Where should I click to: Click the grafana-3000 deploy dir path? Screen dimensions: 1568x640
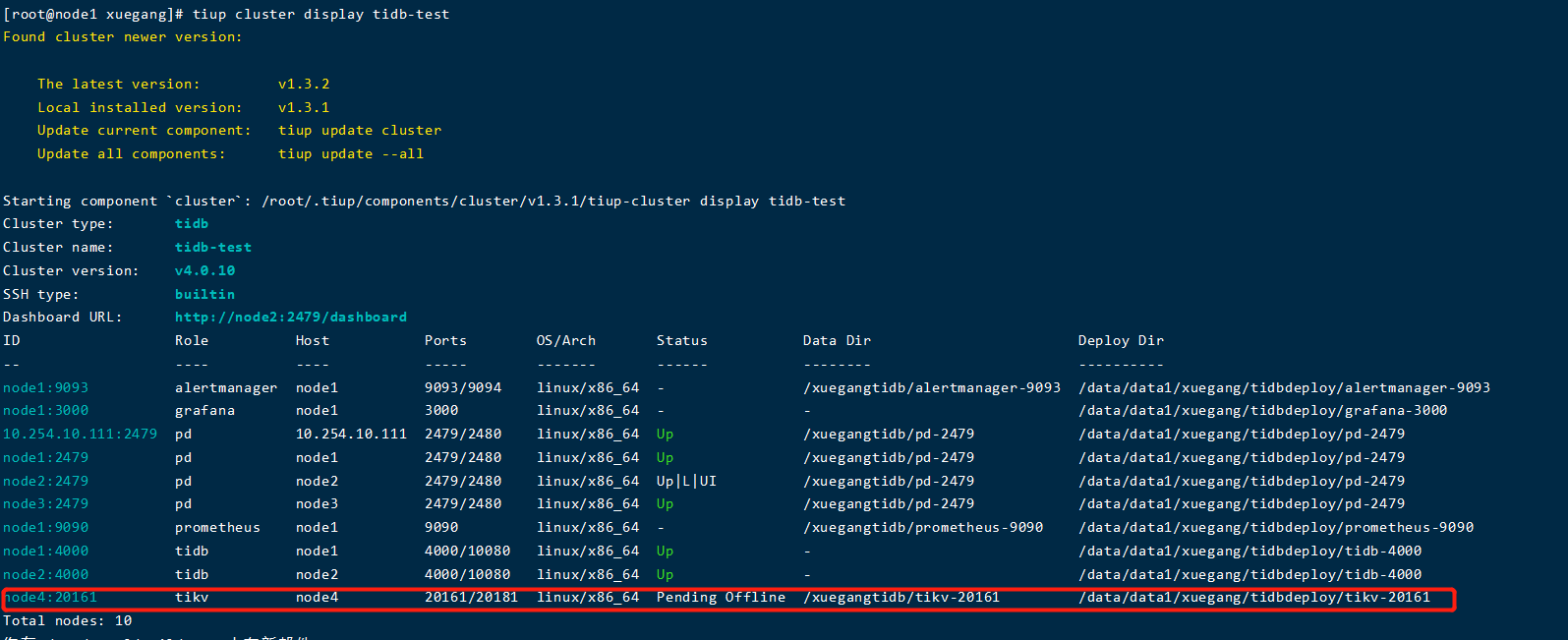point(1262,411)
